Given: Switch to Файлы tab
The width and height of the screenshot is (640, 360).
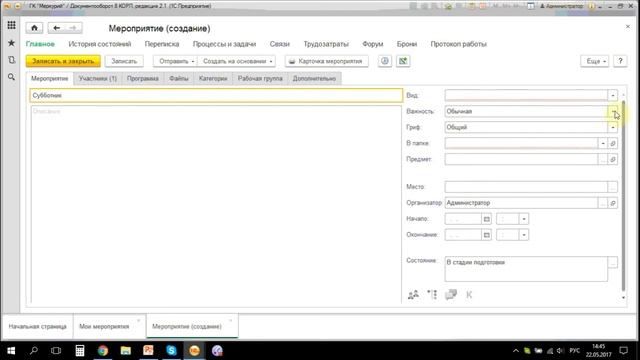Looking at the screenshot, I should (x=179, y=78).
